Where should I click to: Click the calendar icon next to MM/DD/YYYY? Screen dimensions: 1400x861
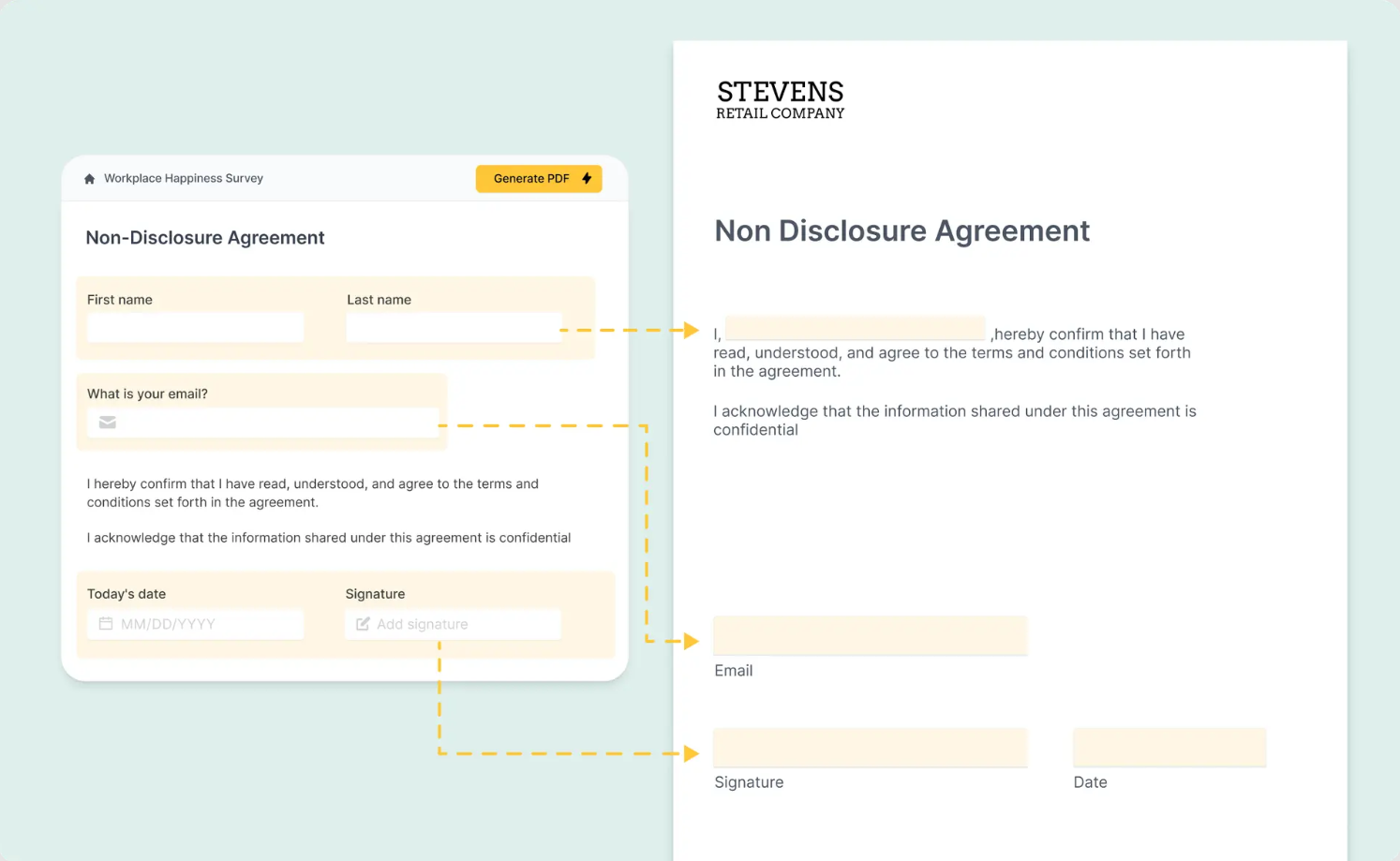[x=106, y=623]
